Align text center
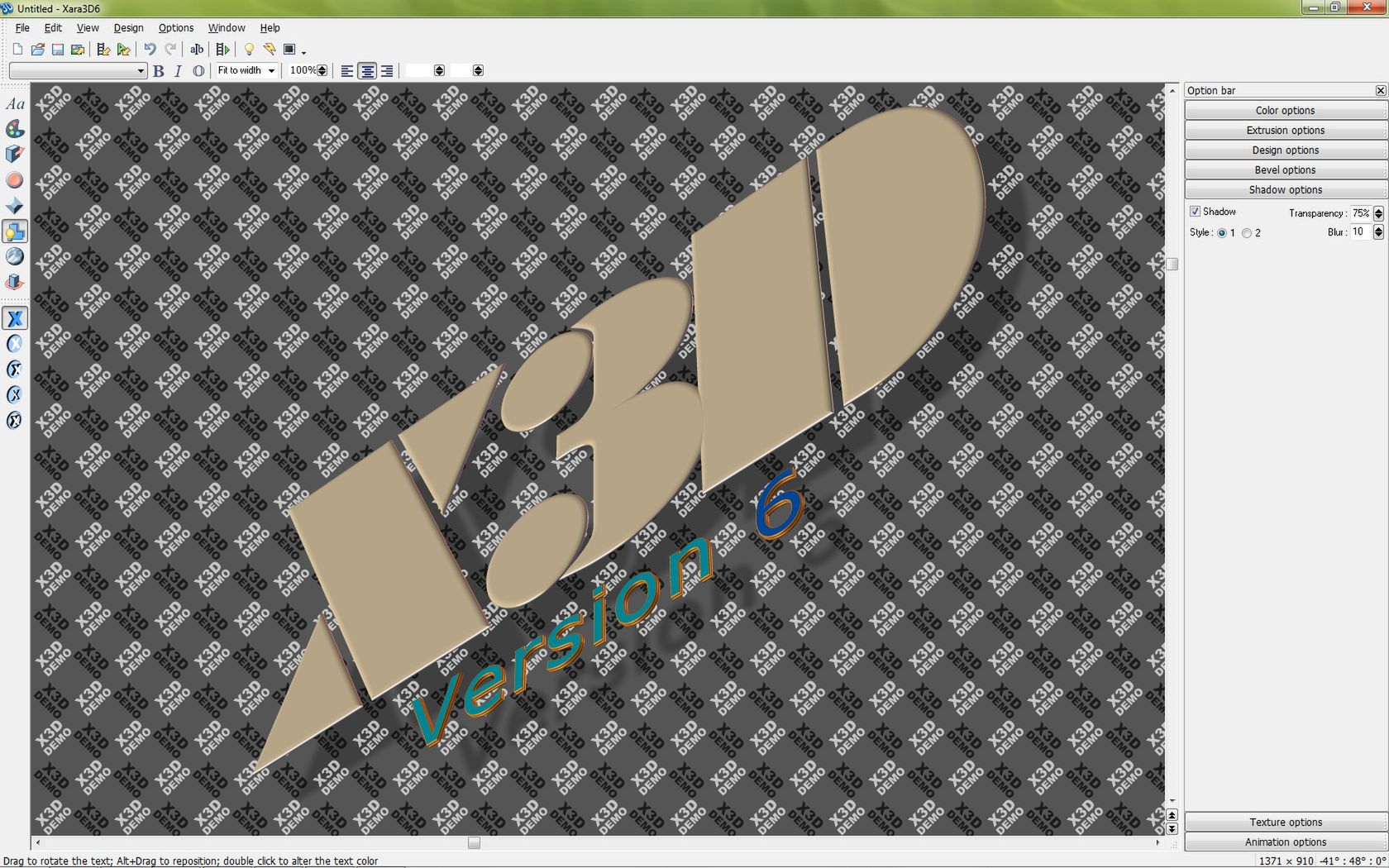This screenshot has width=1389, height=868. [x=367, y=71]
